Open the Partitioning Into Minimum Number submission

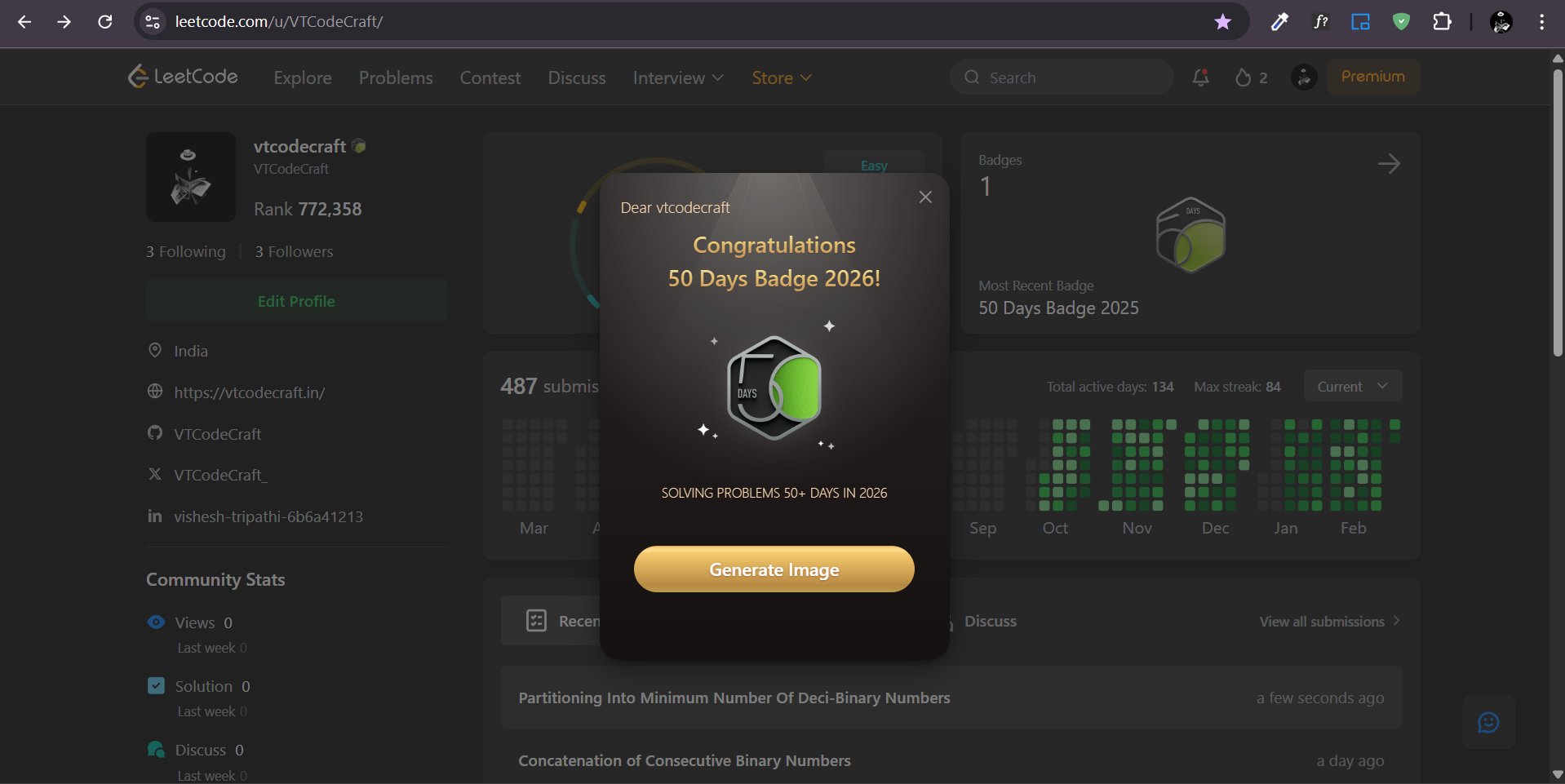951,698
